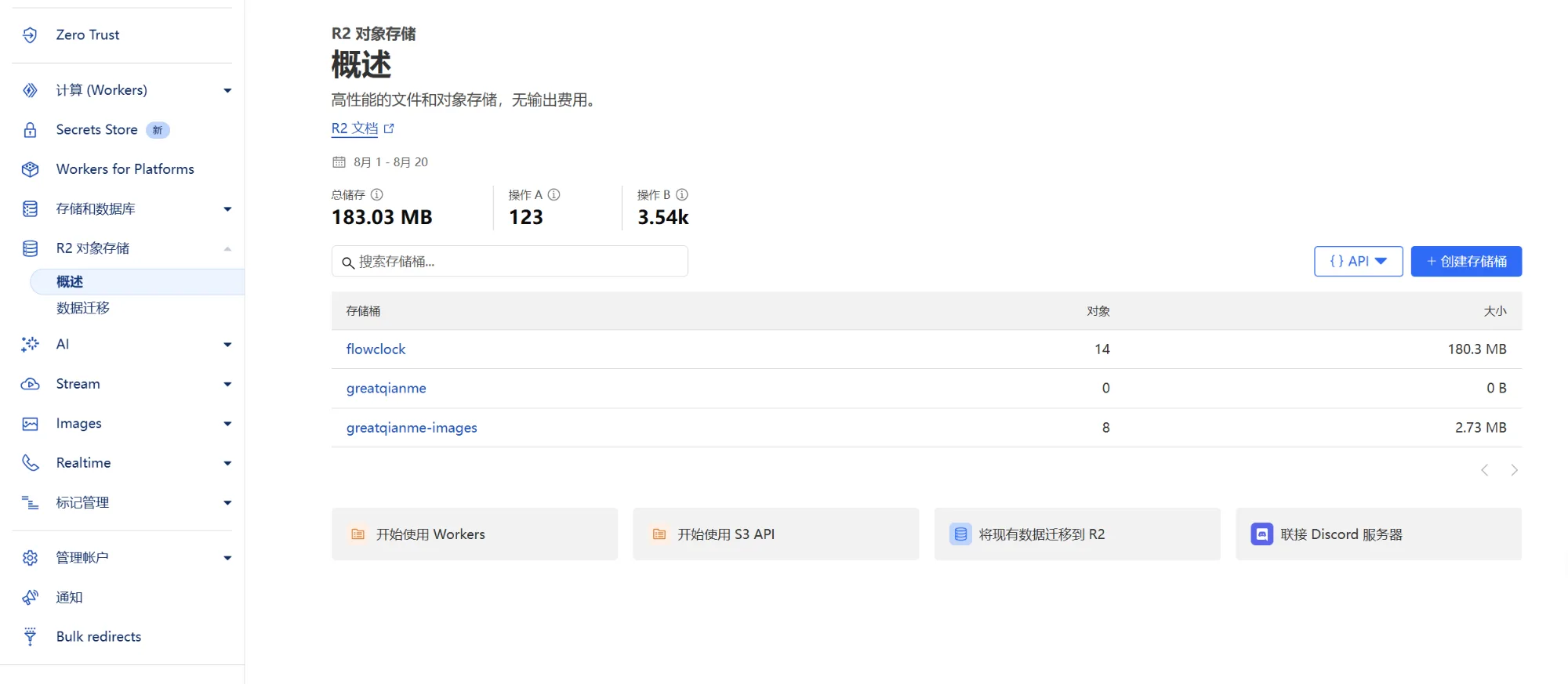
Task: Open the API dropdown button
Action: point(1358,262)
